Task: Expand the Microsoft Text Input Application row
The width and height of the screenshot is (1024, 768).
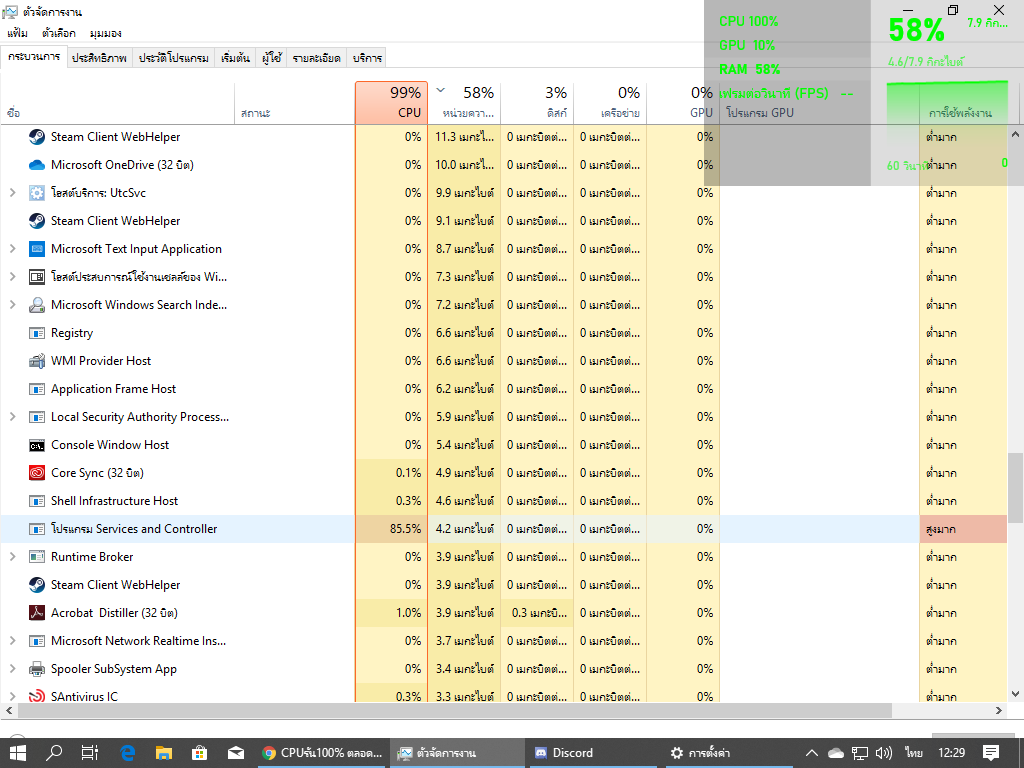Action: click(12, 249)
